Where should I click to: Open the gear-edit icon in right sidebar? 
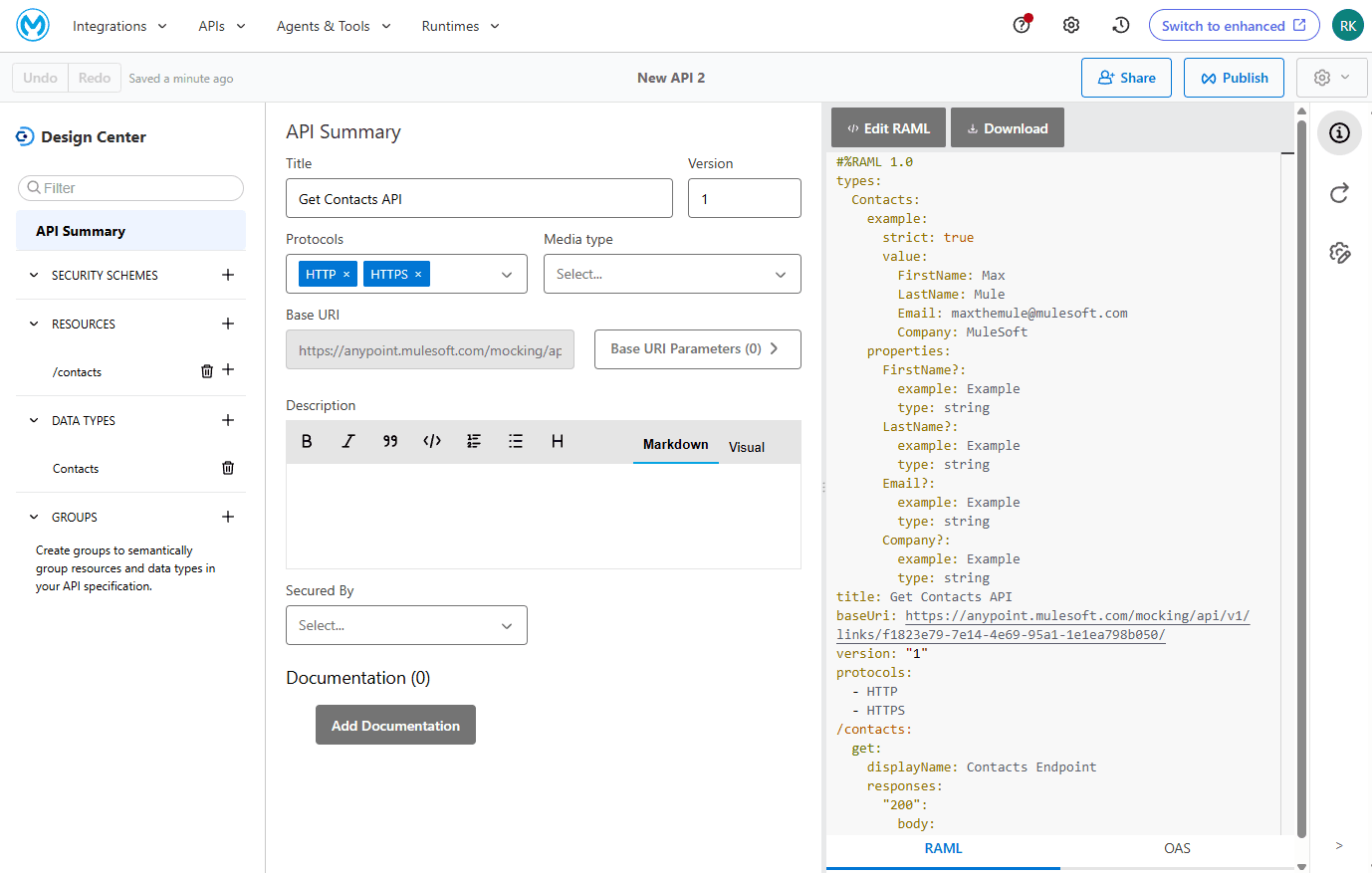pyautogui.click(x=1339, y=253)
